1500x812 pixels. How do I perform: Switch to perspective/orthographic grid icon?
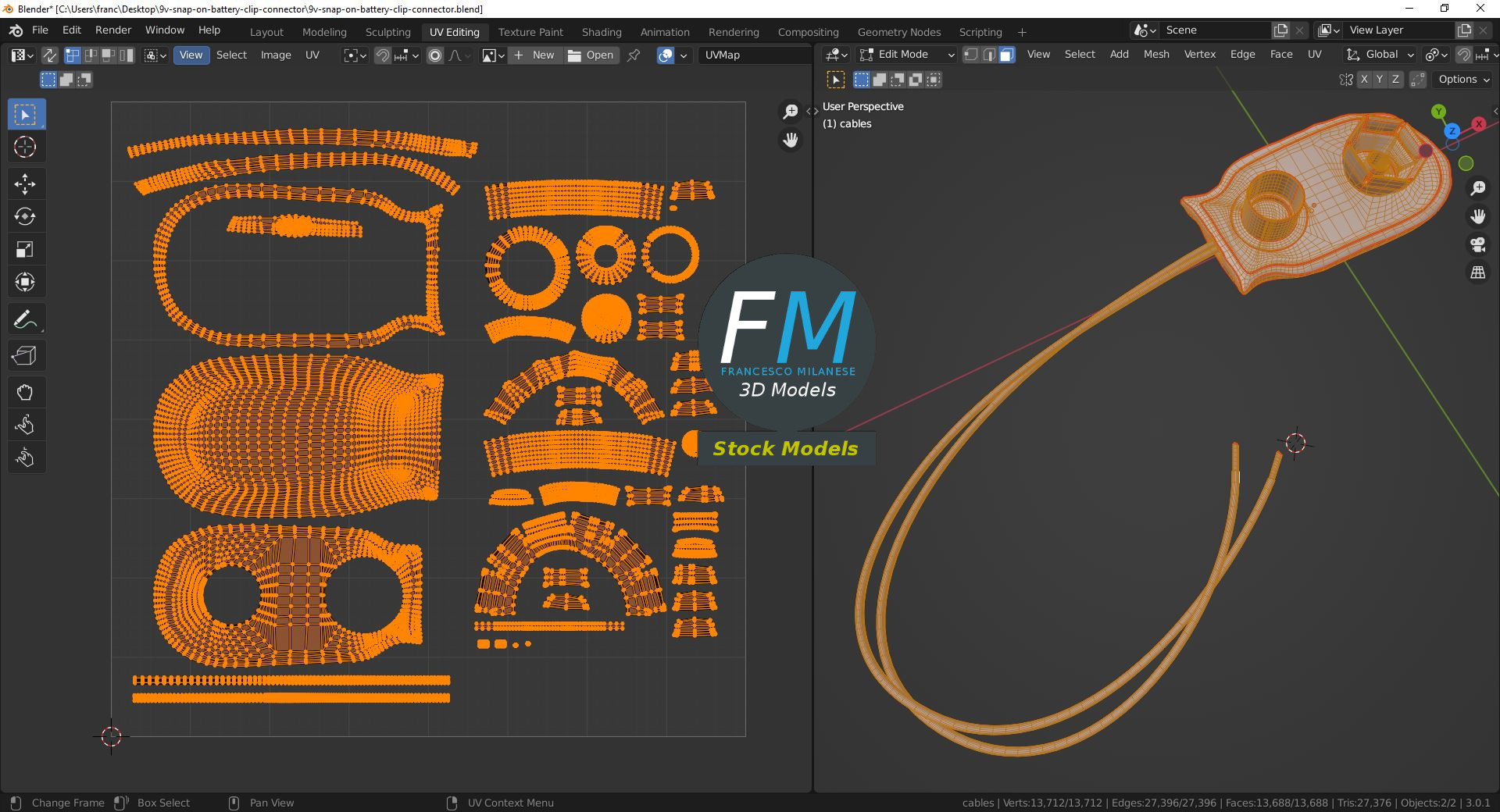[x=1477, y=273]
